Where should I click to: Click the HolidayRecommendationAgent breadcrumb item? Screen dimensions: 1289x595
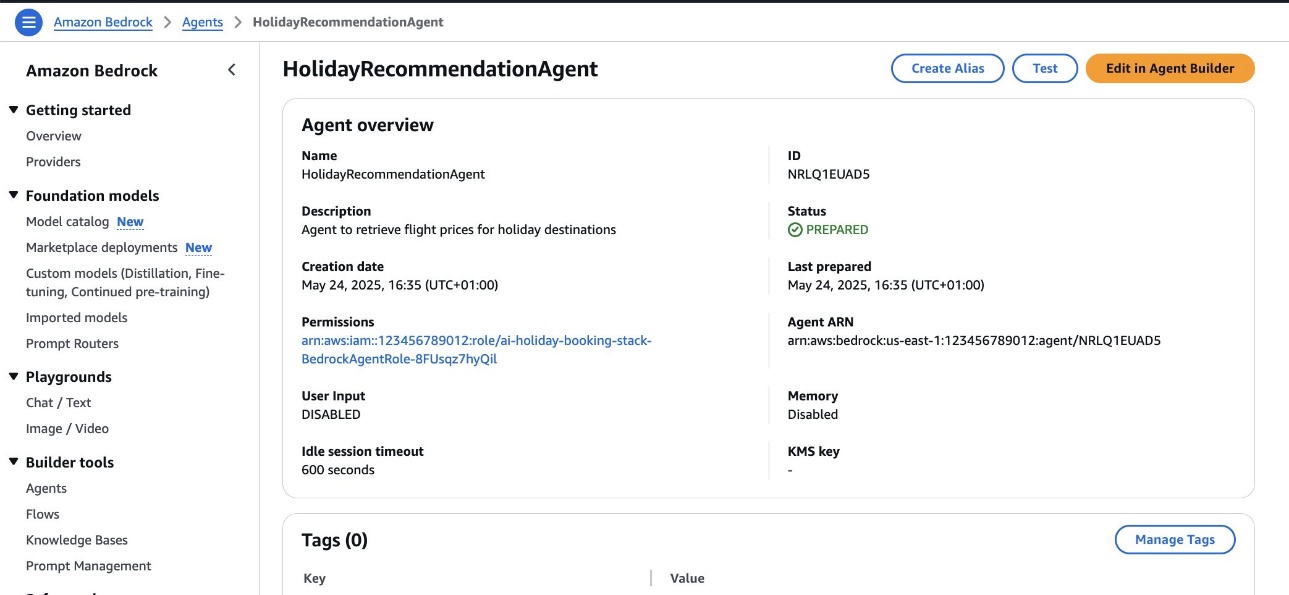point(348,22)
